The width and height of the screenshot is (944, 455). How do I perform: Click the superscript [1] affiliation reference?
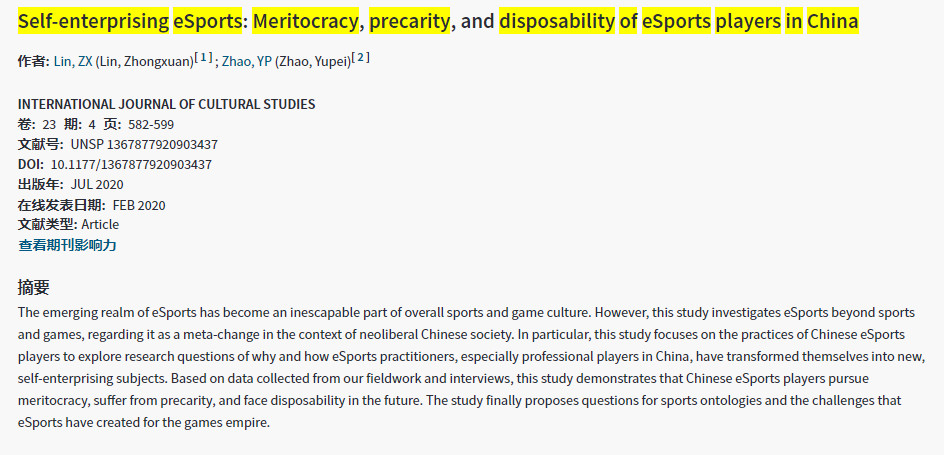click(x=204, y=58)
